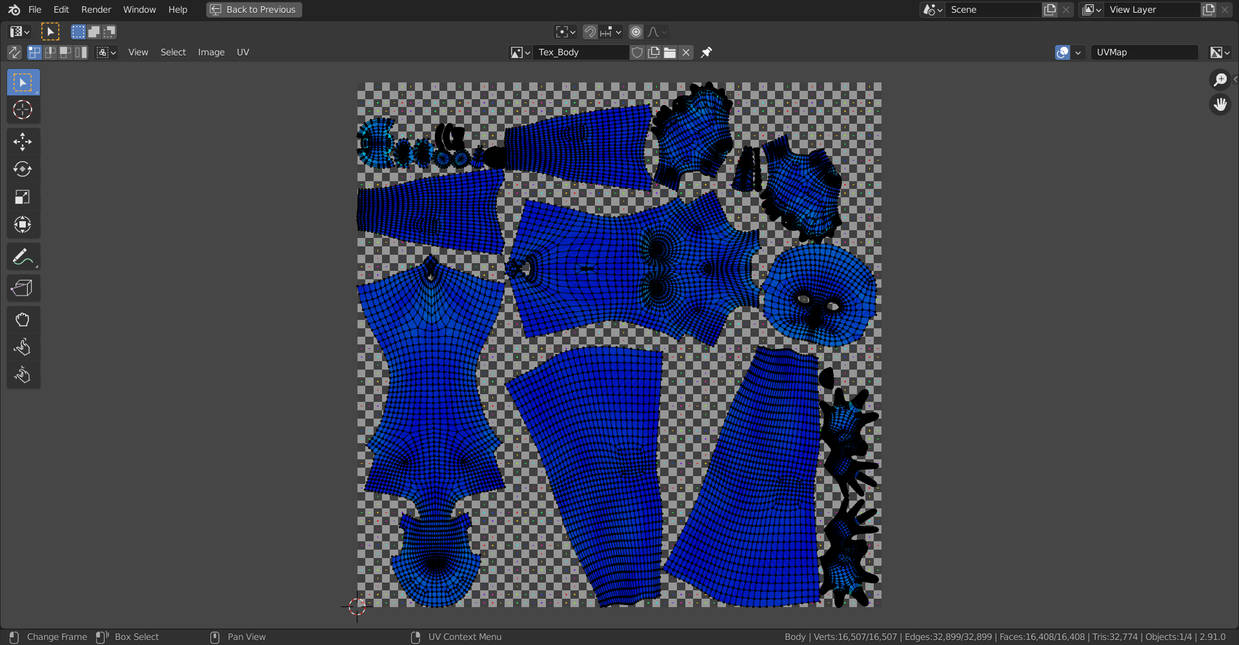Image resolution: width=1239 pixels, height=645 pixels.
Task: Select the Scale tool
Action: [x=22, y=197]
